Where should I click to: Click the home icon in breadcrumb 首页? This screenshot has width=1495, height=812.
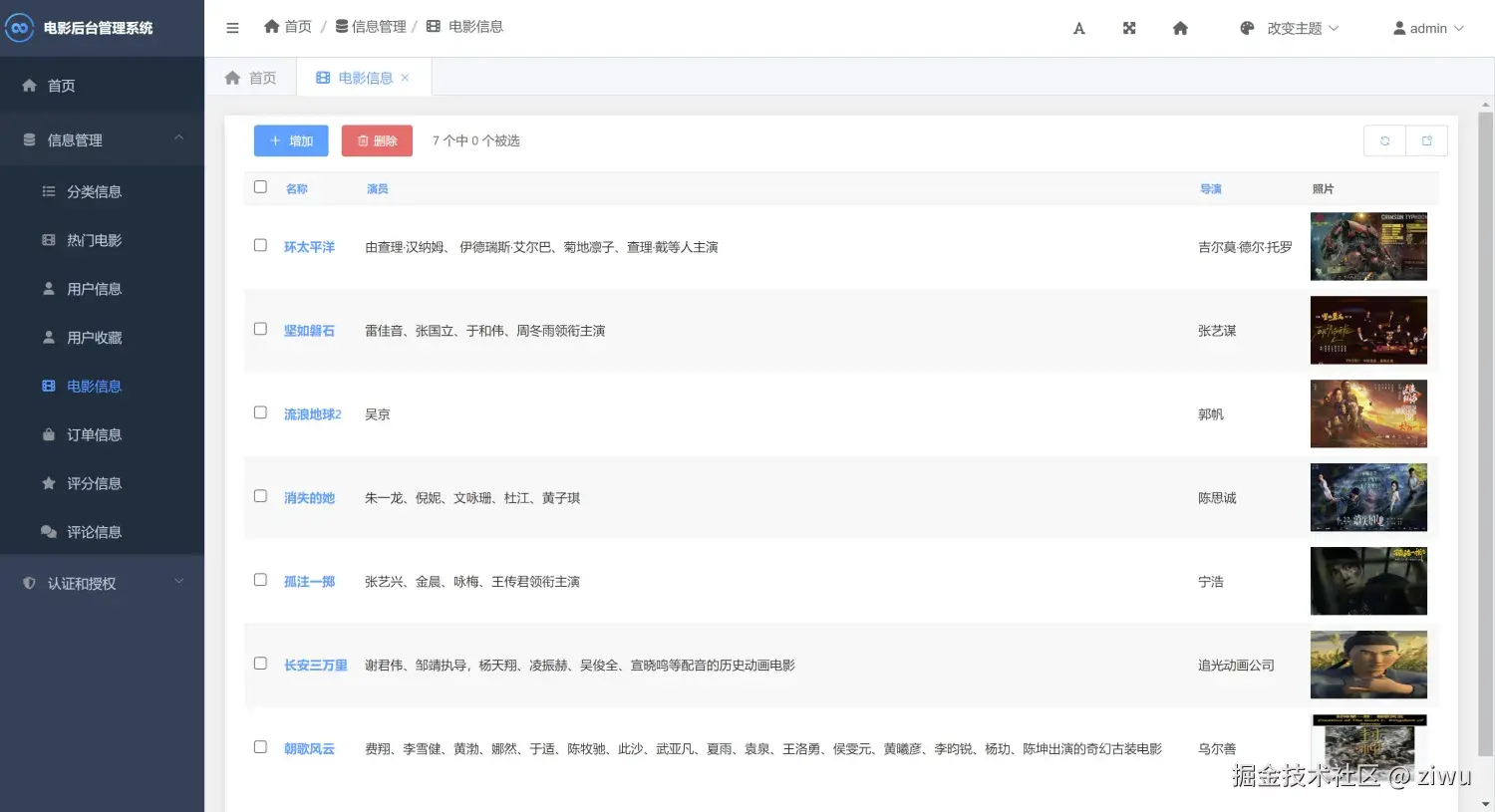click(x=271, y=27)
